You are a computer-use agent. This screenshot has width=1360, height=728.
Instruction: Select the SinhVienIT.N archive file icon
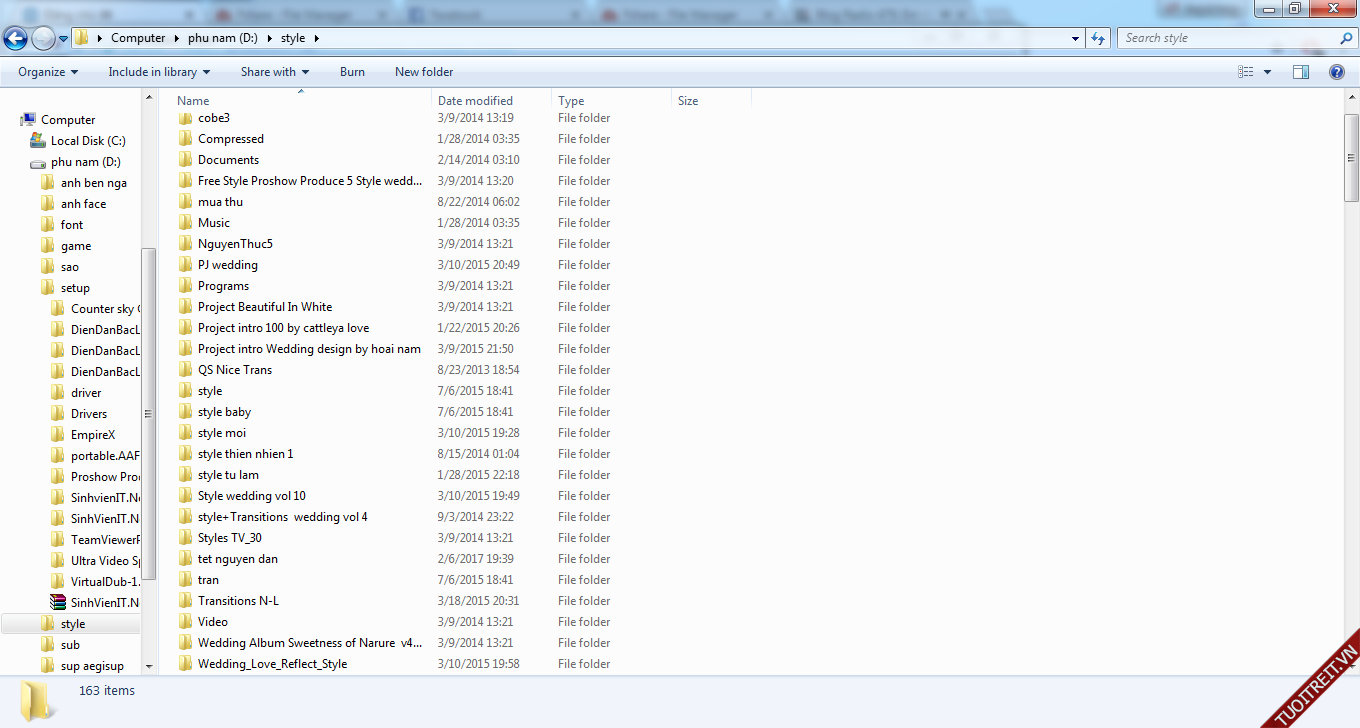[x=58, y=602]
